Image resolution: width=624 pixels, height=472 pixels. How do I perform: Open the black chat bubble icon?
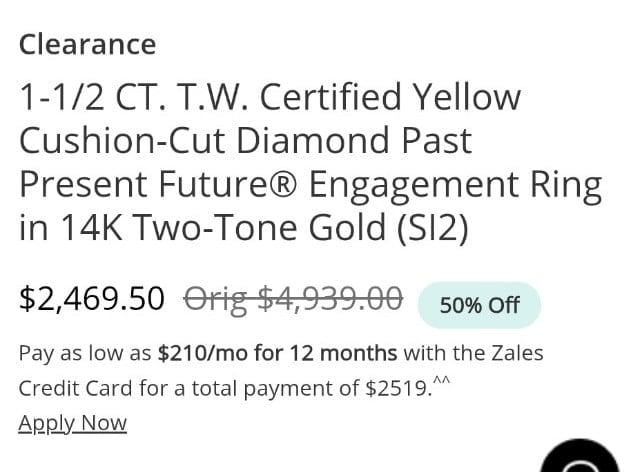tap(581, 456)
